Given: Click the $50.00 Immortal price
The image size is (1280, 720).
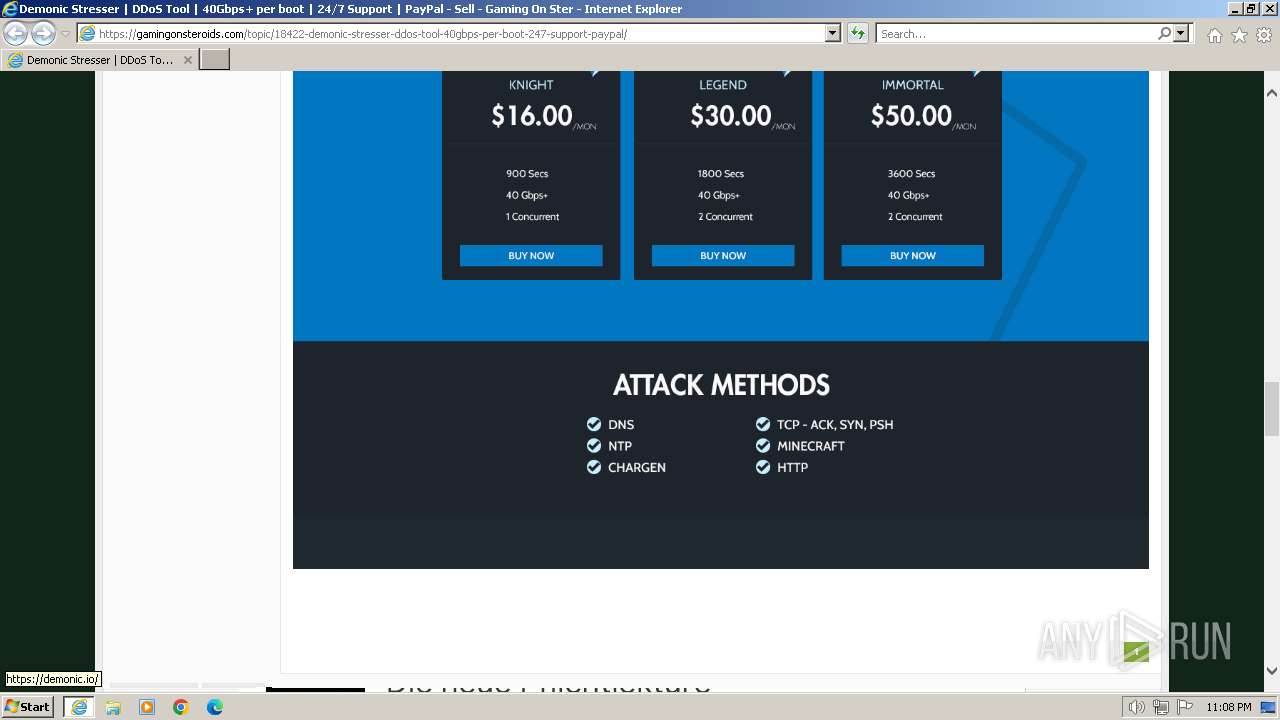Looking at the screenshot, I should tap(911, 116).
